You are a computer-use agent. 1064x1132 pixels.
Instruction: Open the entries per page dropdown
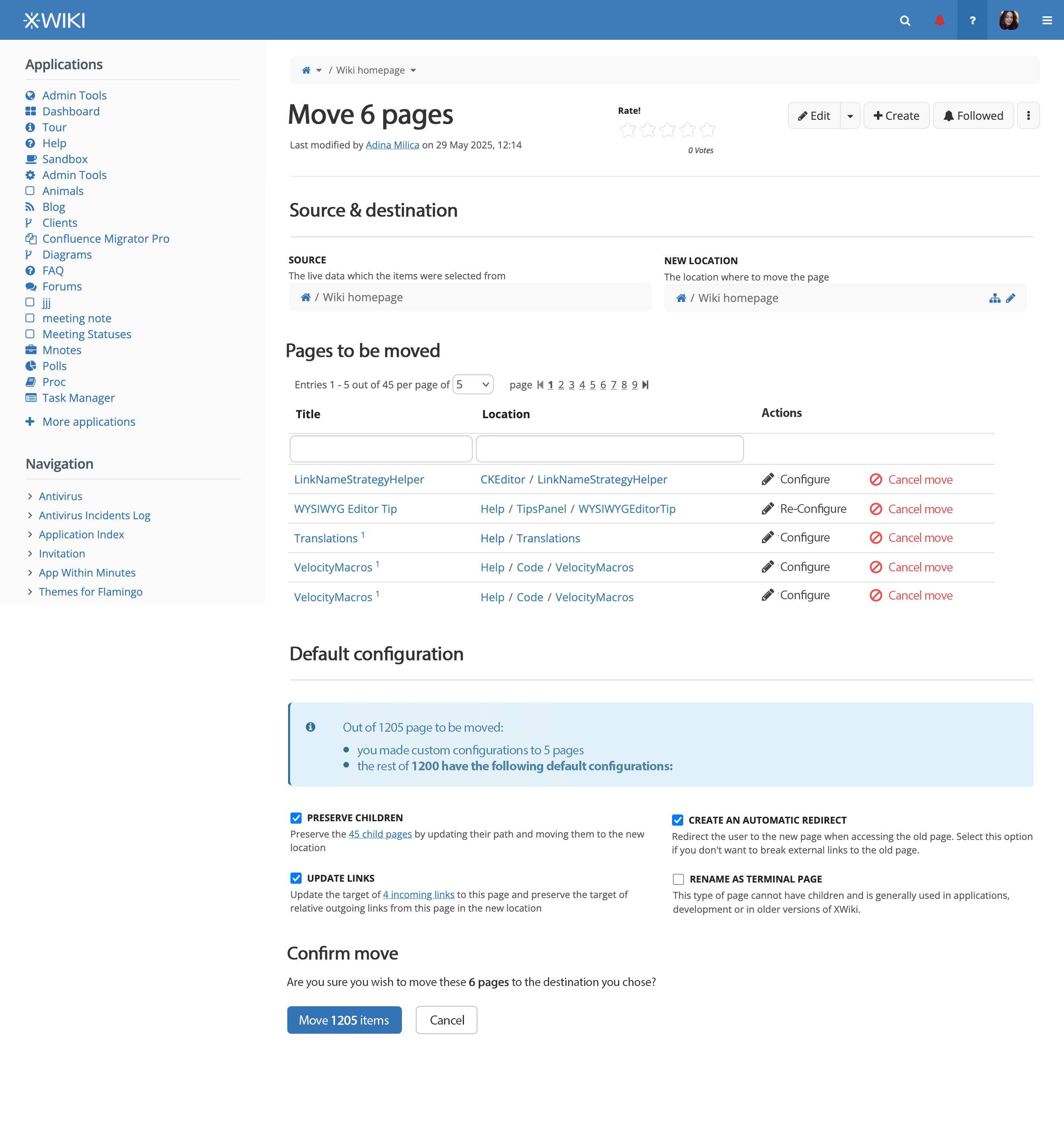pos(472,384)
